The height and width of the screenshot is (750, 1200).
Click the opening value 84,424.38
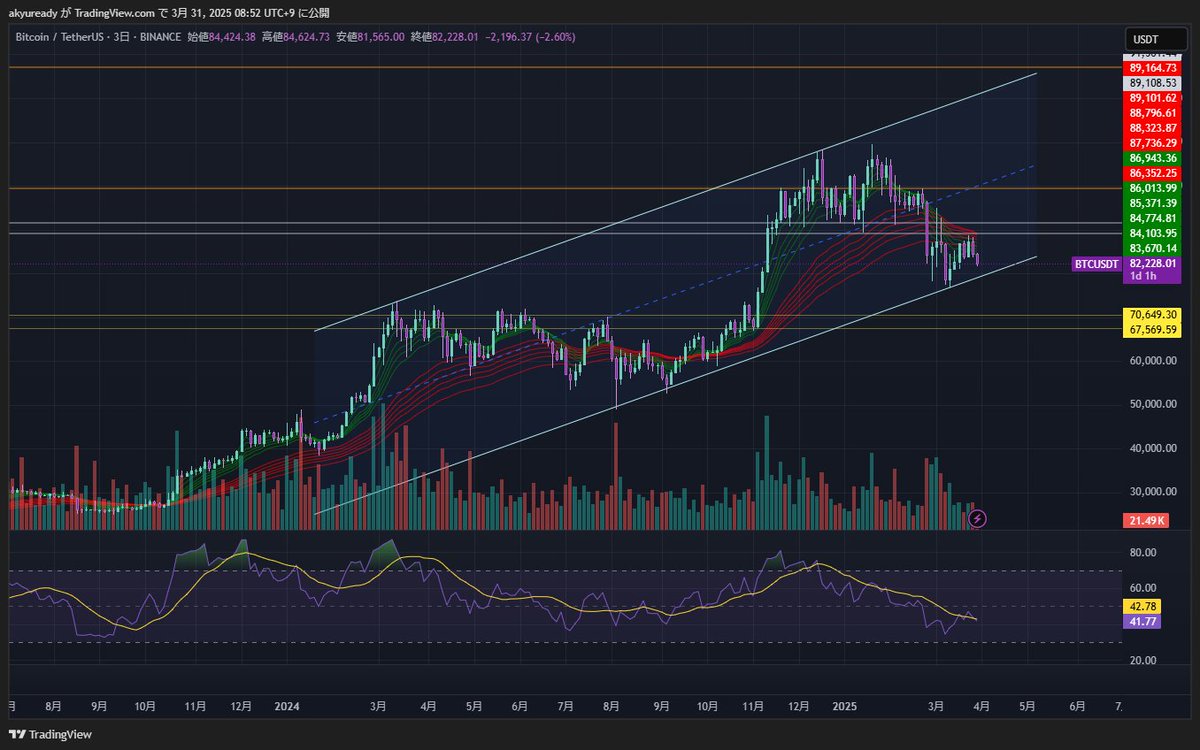230,37
